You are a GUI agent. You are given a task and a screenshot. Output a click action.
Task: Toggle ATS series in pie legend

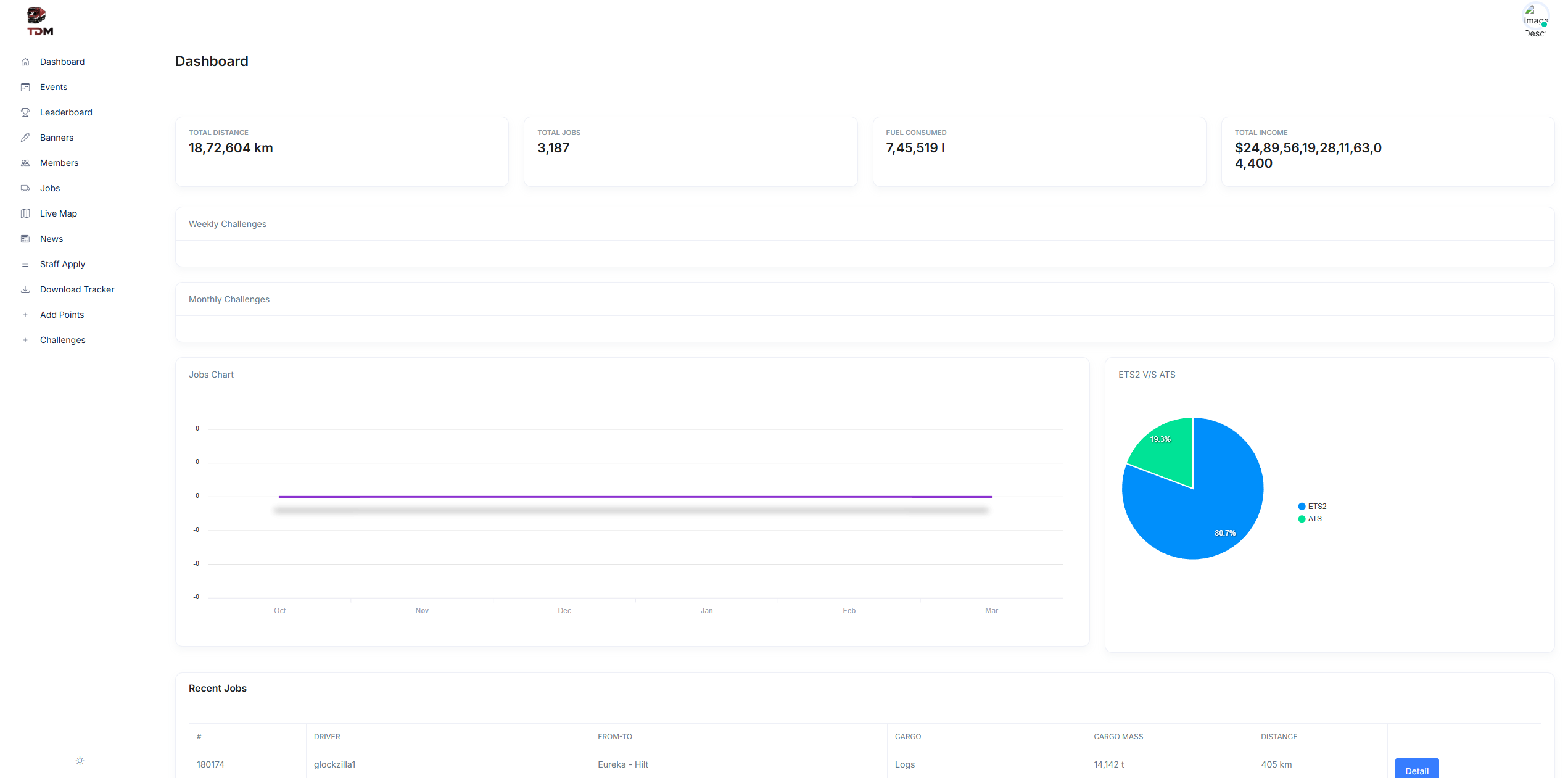[1310, 519]
